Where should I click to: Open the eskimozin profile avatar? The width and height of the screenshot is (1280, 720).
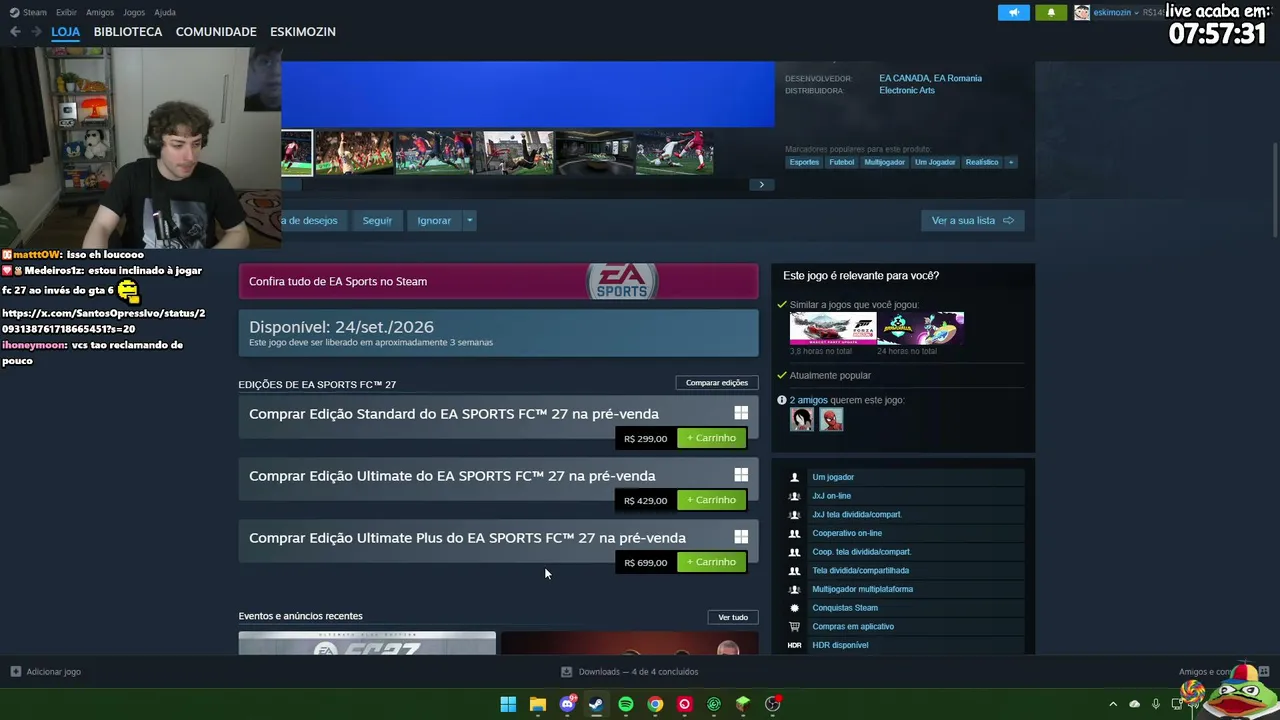[x=1082, y=13]
